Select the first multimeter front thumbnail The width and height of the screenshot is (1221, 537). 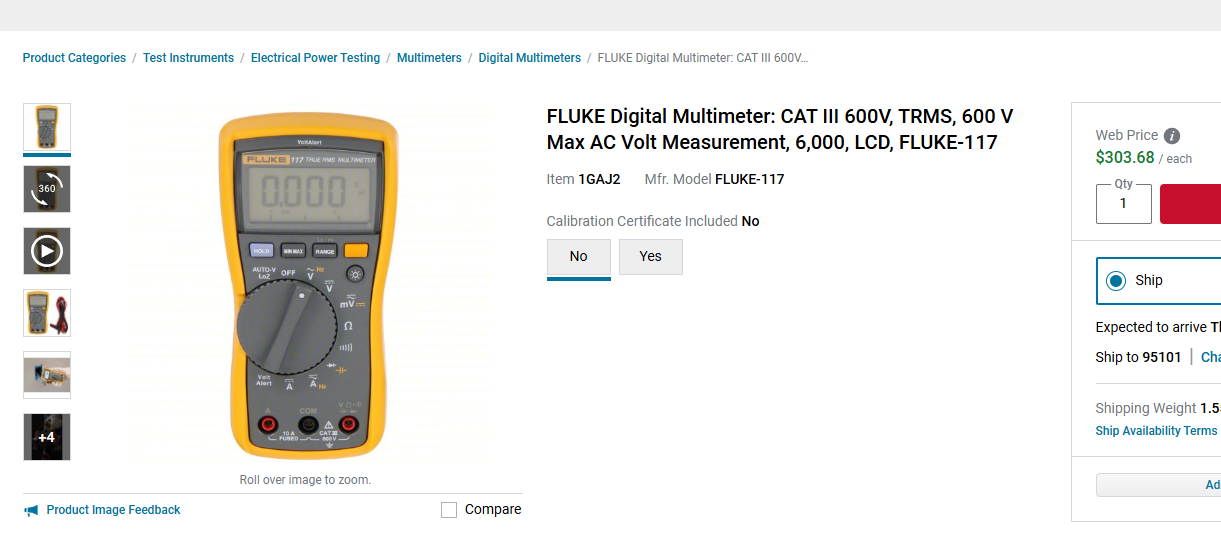pos(47,127)
